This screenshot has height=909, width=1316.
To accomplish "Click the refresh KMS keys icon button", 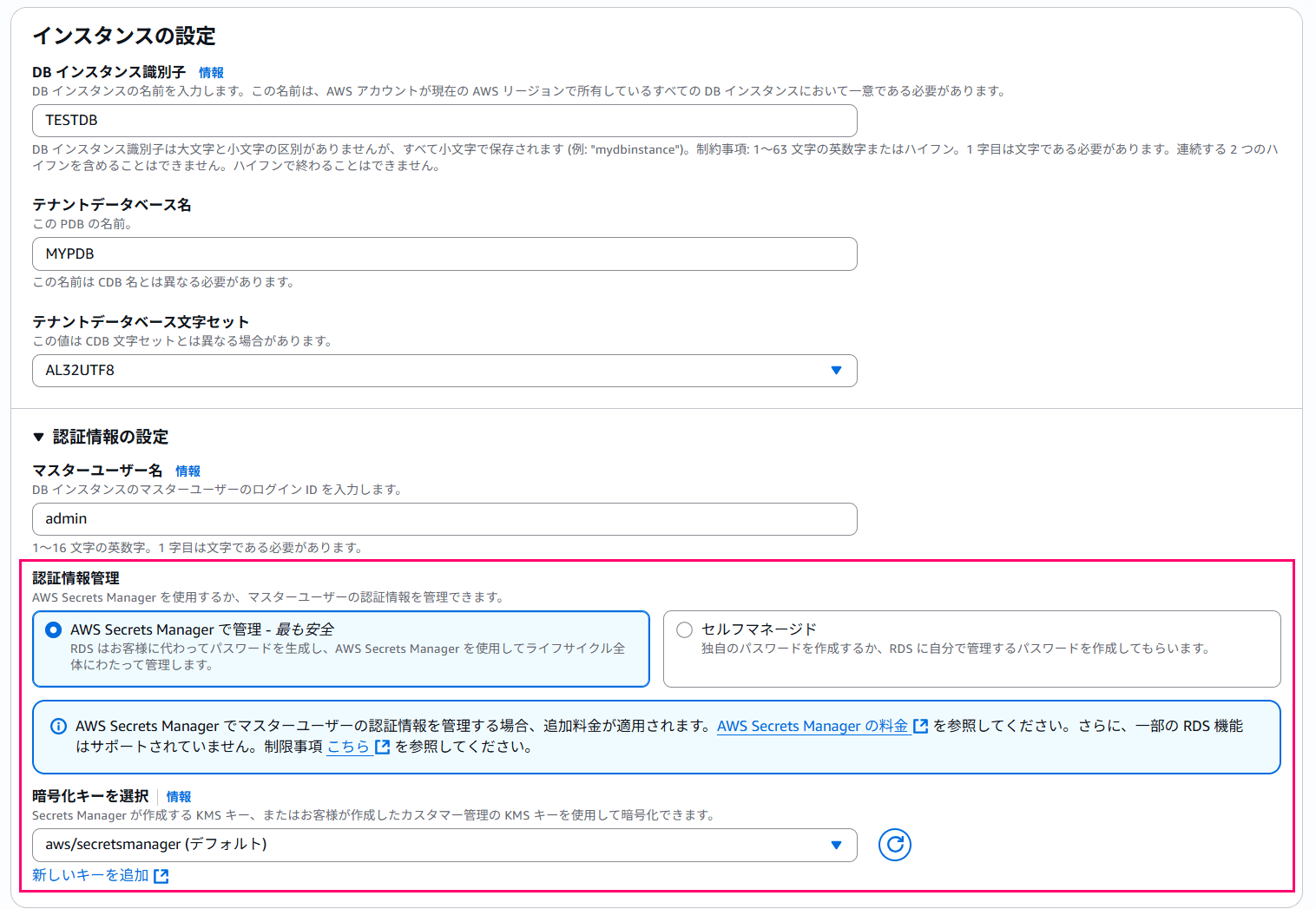I will tap(894, 845).
